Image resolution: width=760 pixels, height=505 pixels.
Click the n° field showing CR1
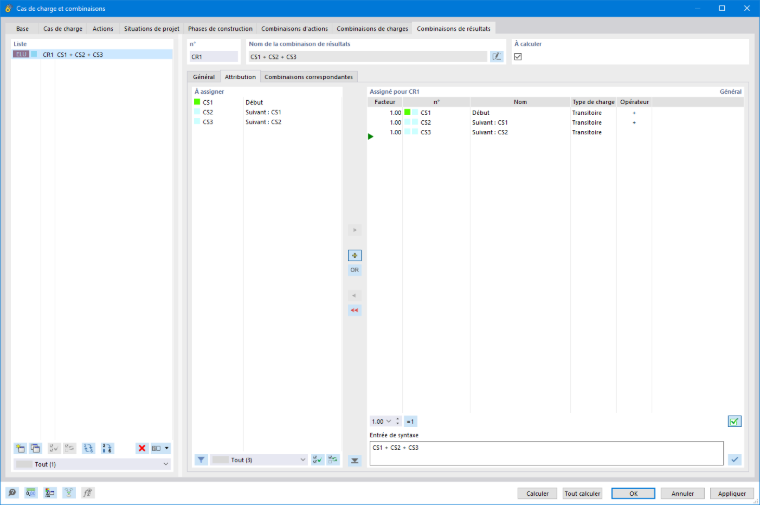tap(214, 57)
